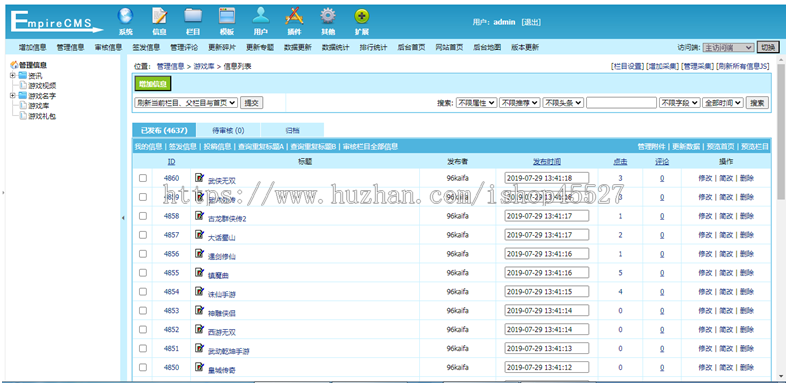Open the 后台首页 menu item
The image size is (788, 385).
(411, 47)
